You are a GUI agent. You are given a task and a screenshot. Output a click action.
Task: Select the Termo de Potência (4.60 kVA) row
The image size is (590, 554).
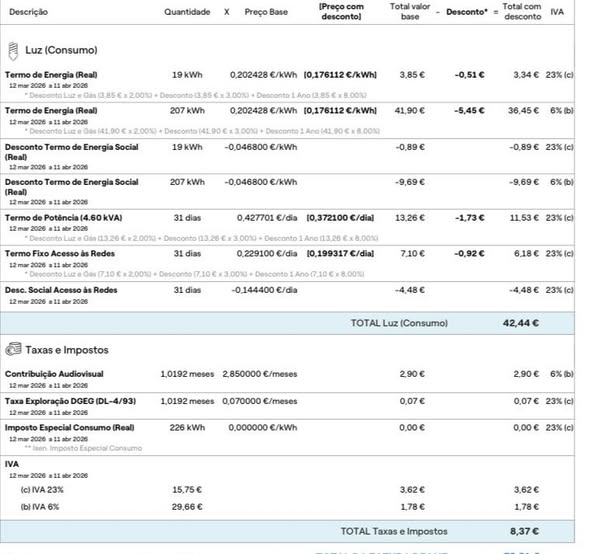pos(287,227)
